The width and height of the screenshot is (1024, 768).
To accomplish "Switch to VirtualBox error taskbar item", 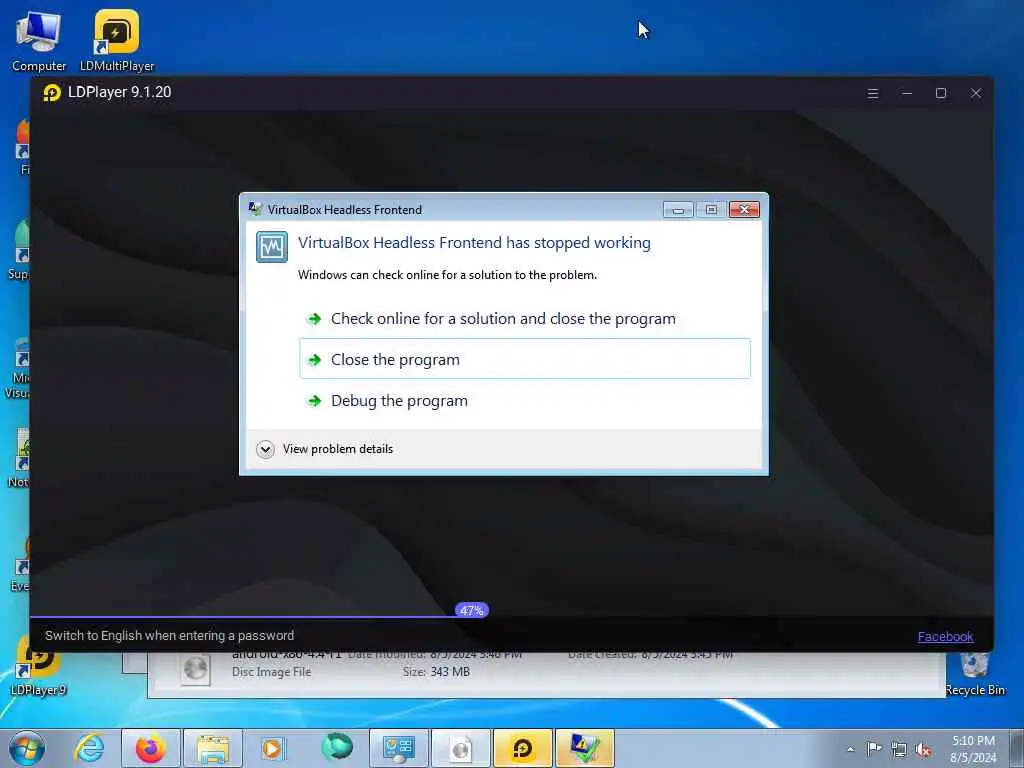I will pyautogui.click(x=585, y=748).
